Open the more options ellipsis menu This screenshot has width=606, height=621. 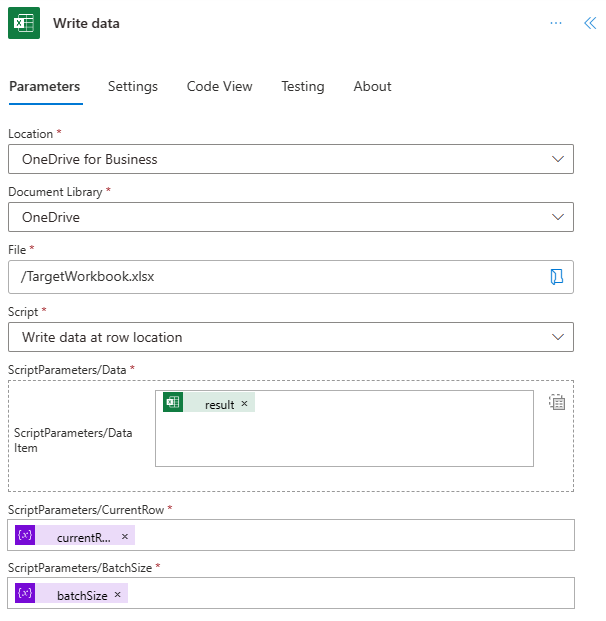point(556,23)
